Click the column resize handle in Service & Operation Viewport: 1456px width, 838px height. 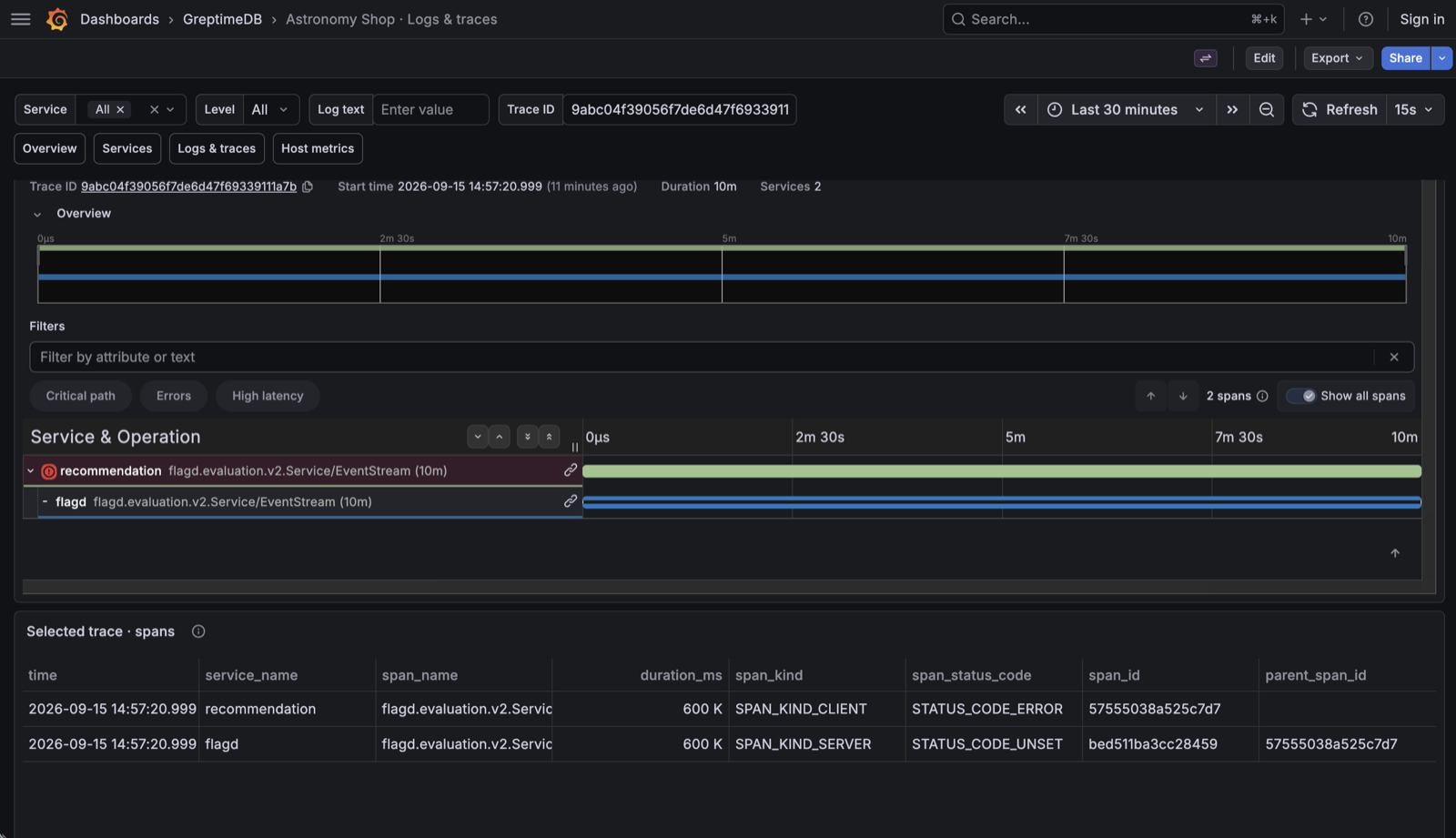[575, 447]
